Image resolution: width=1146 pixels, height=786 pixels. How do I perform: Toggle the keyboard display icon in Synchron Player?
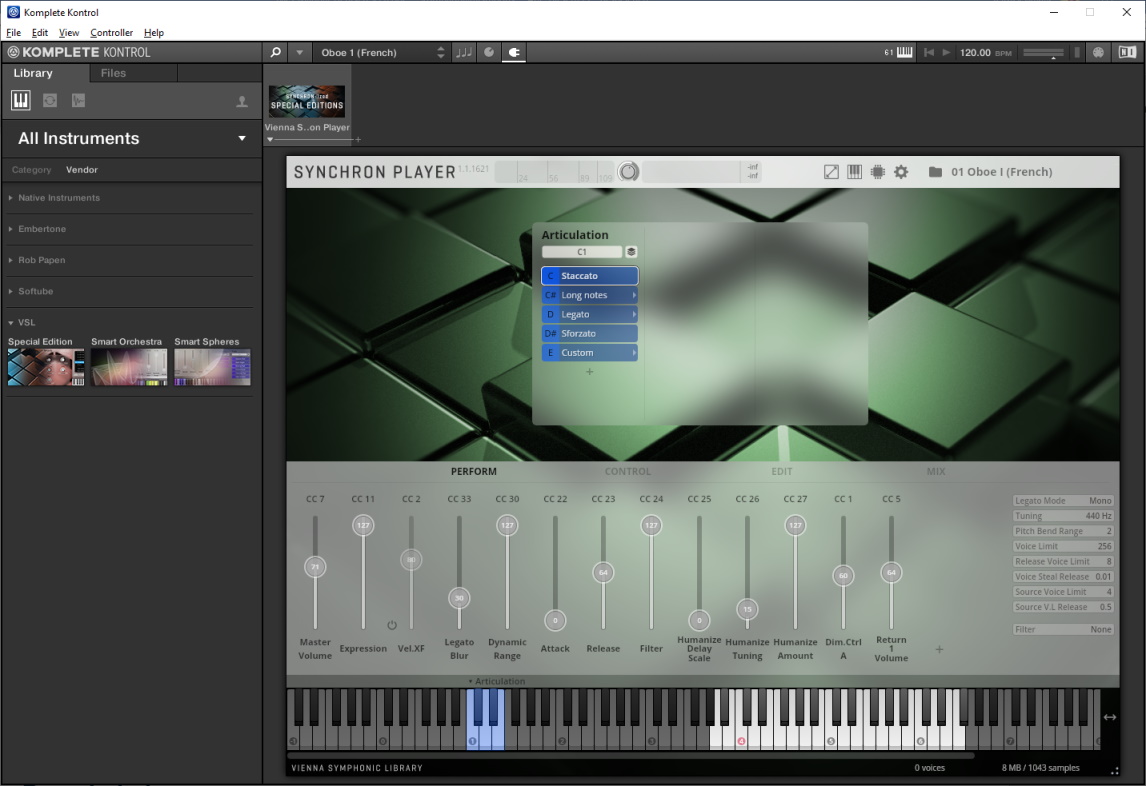pos(854,172)
